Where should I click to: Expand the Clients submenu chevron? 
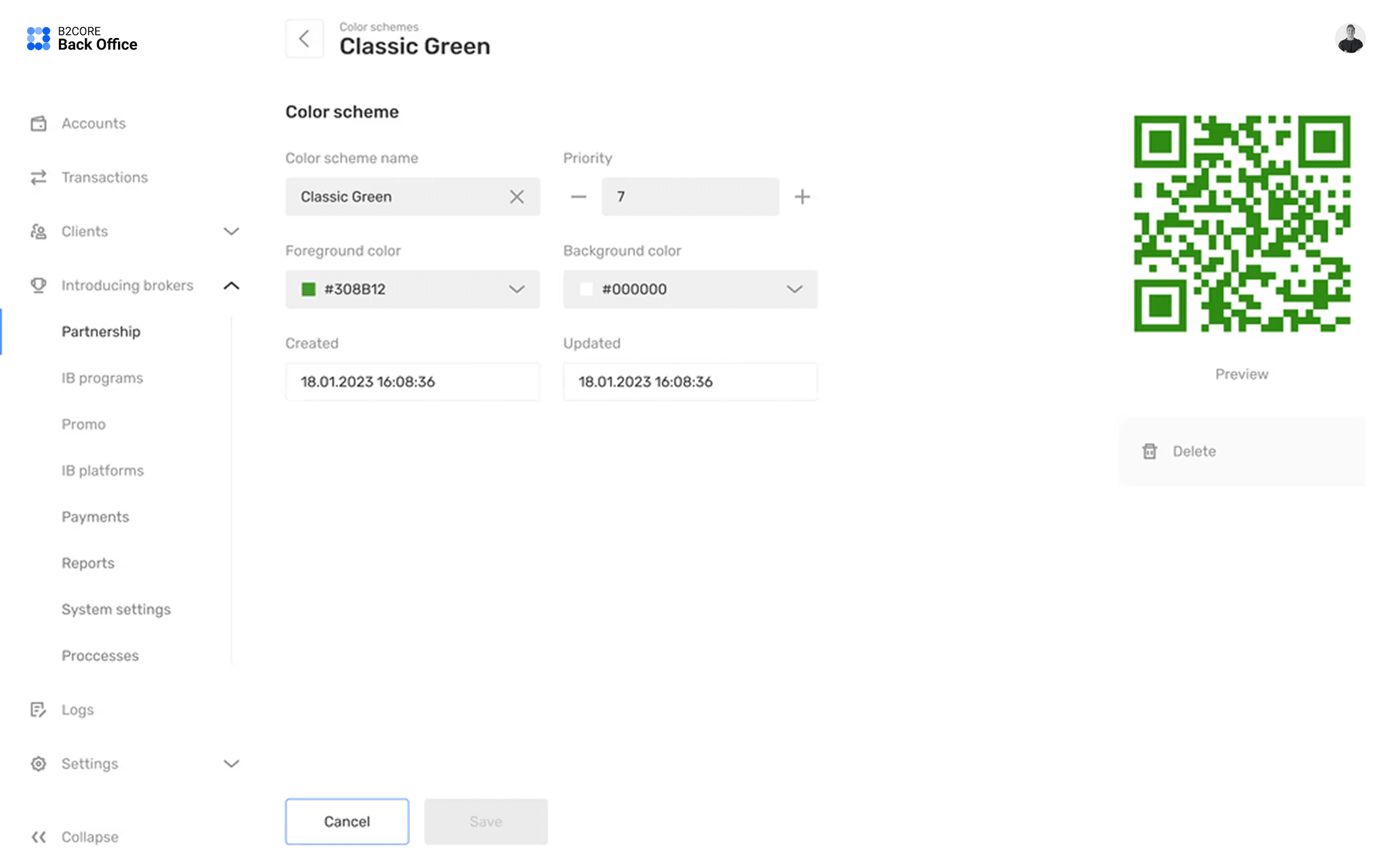tap(231, 231)
